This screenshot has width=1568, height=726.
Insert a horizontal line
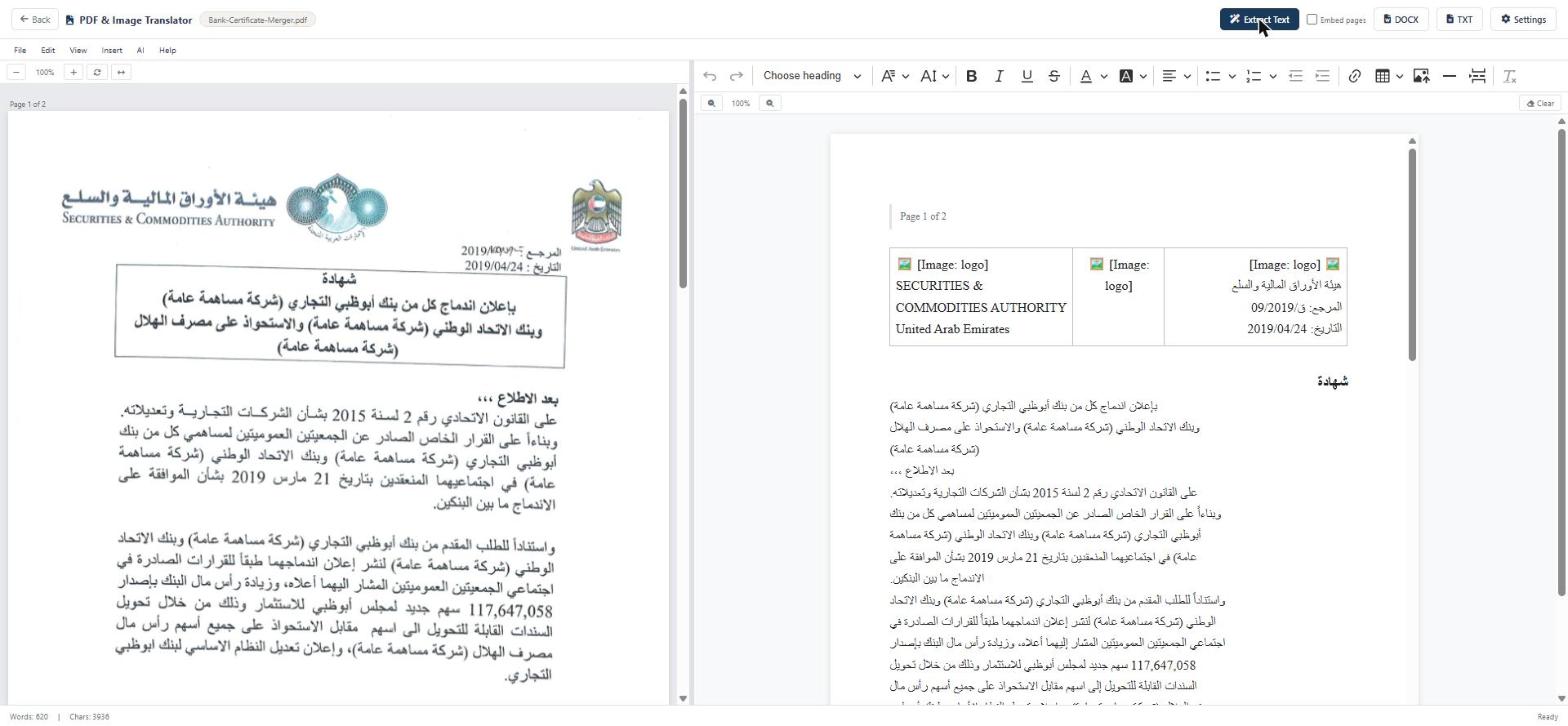[1449, 76]
